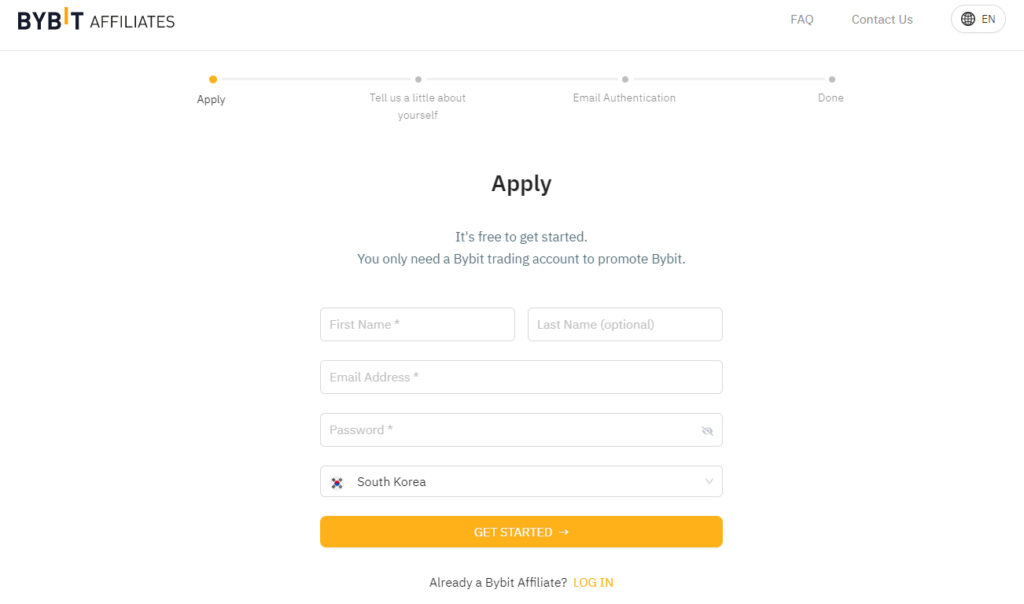Toggle password visibility eye icon
The width and height of the screenshot is (1024, 604).
[707, 430]
